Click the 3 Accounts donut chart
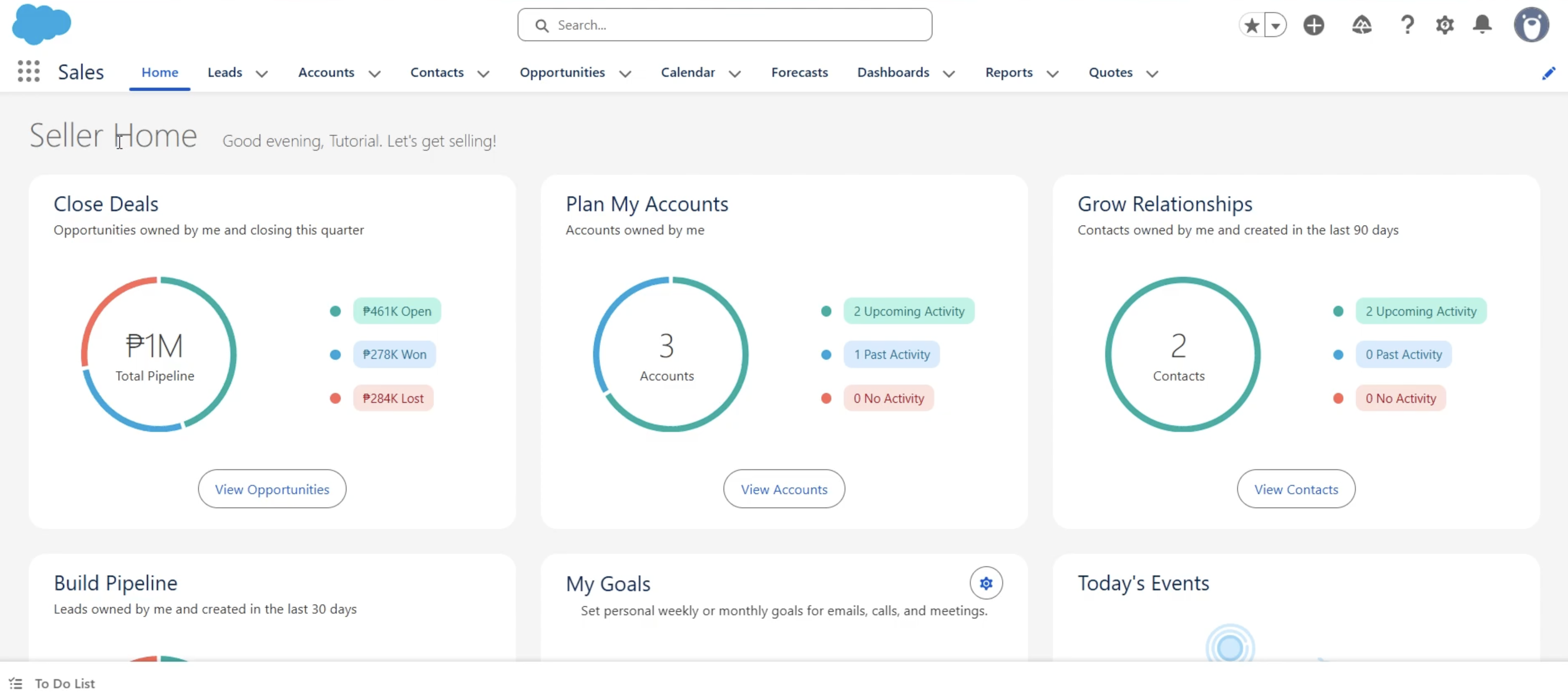 point(670,354)
